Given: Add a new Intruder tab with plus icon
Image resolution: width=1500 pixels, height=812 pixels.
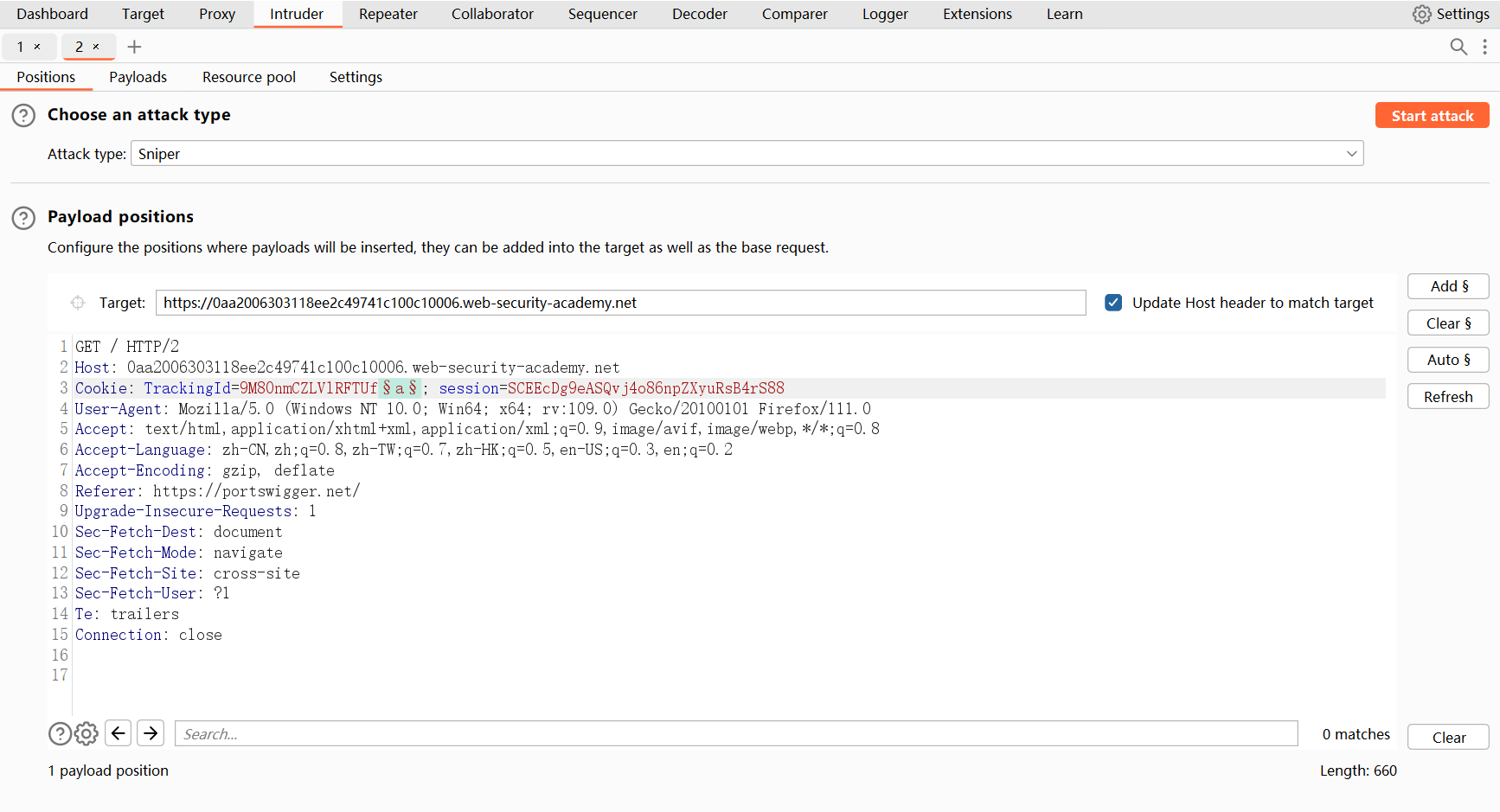Looking at the screenshot, I should pos(134,47).
